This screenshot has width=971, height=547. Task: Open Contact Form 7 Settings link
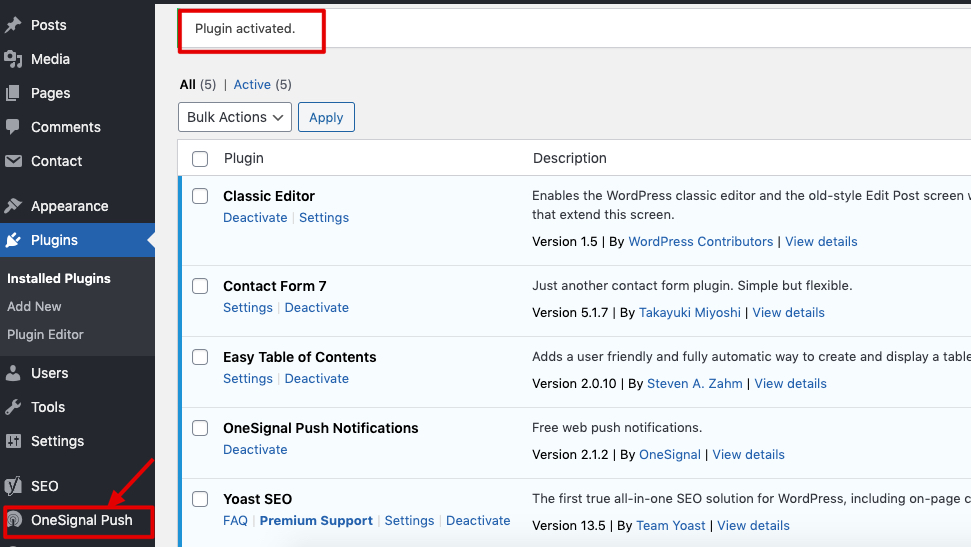point(248,307)
